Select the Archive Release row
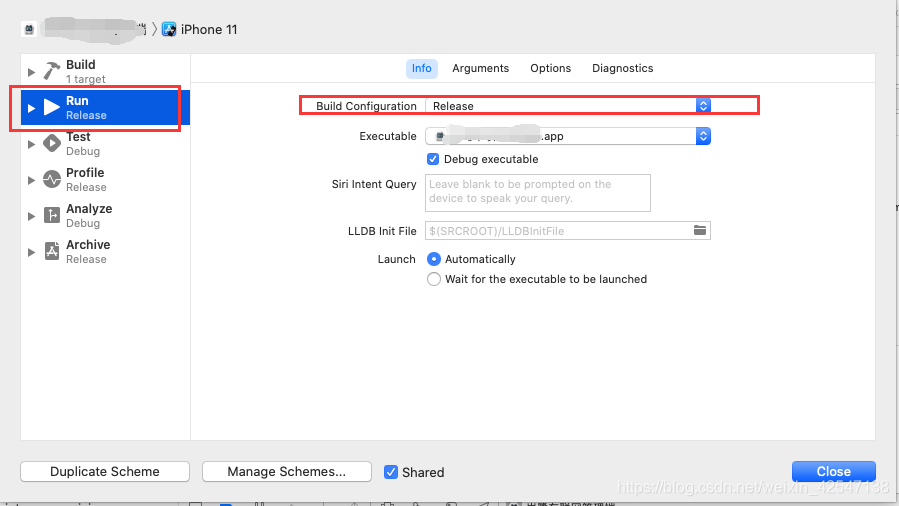Image resolution: width=899 pixels, height=506 pixels. [x=105, y=252]
